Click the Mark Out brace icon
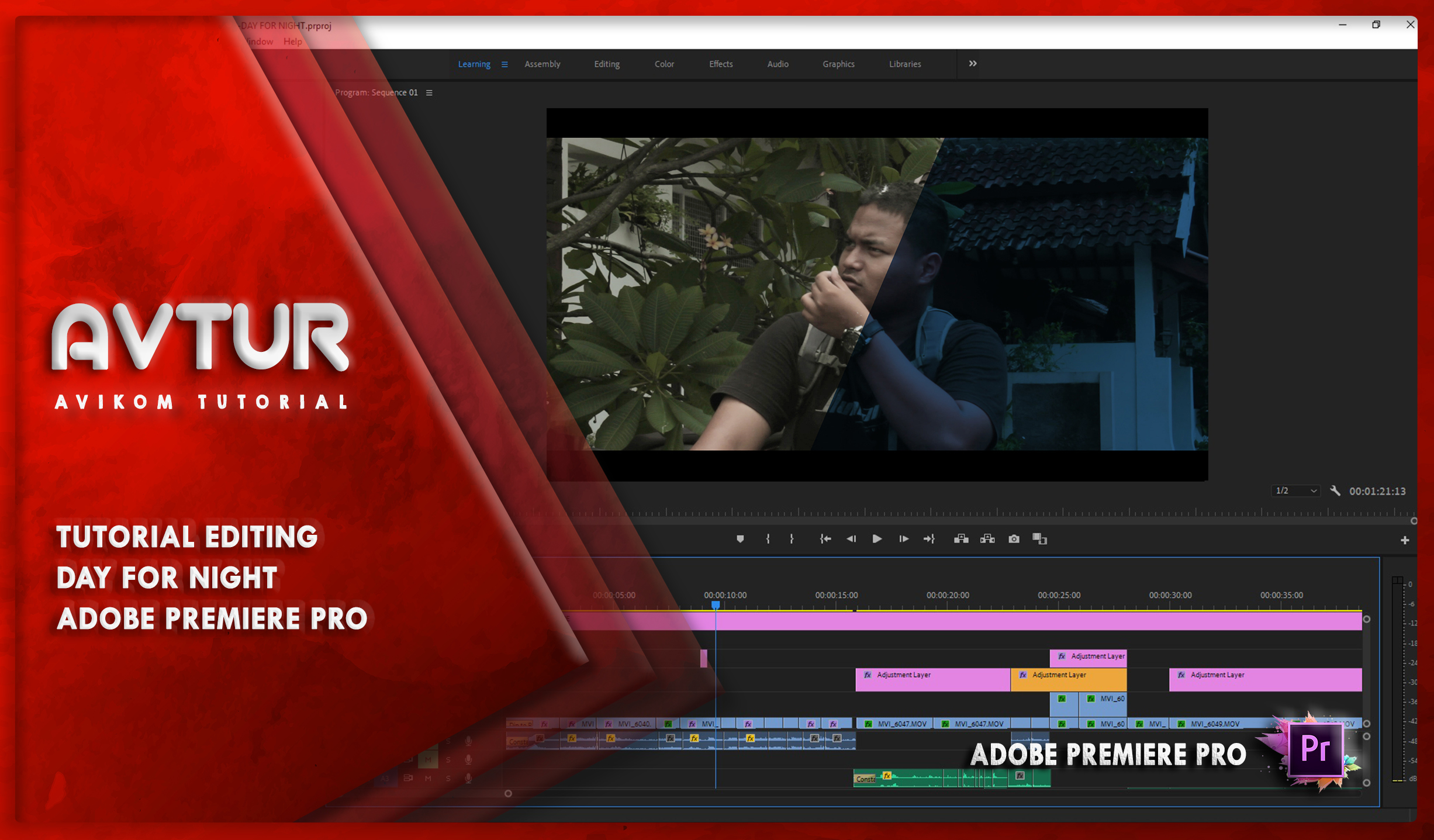Image resolution: width=1434 pixels, height=840 pixels. click(x=792, y=539)
